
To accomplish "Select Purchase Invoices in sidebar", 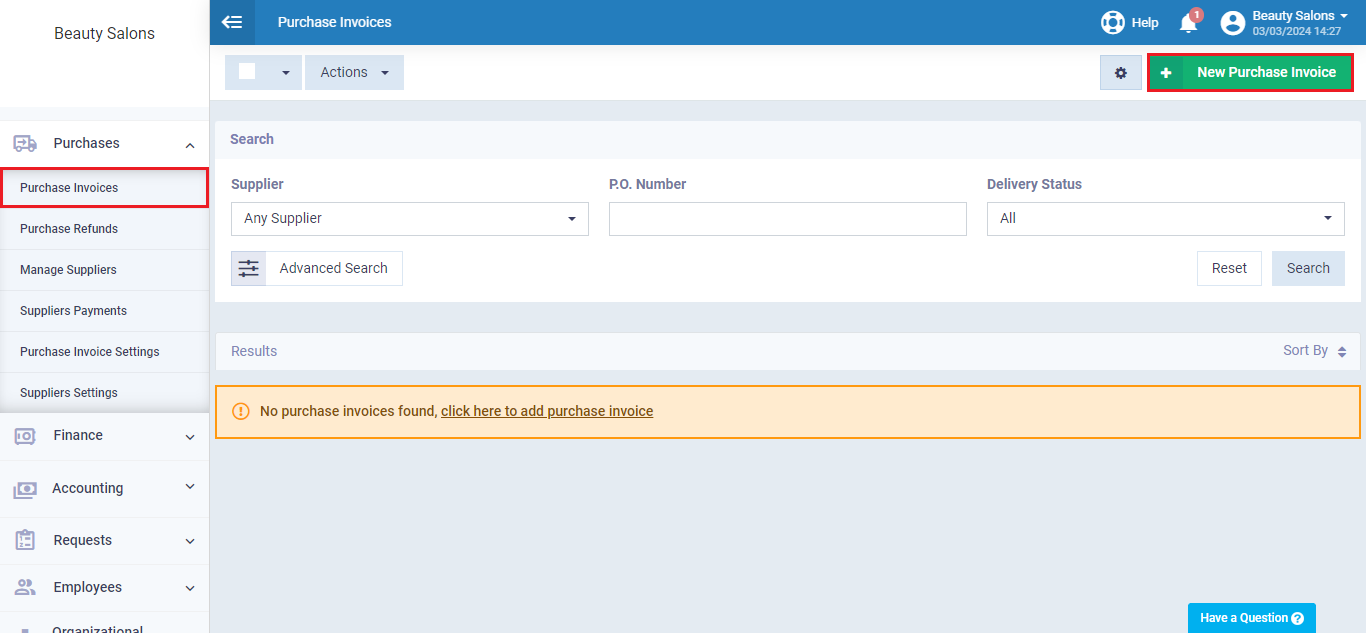I will (104, 188).
